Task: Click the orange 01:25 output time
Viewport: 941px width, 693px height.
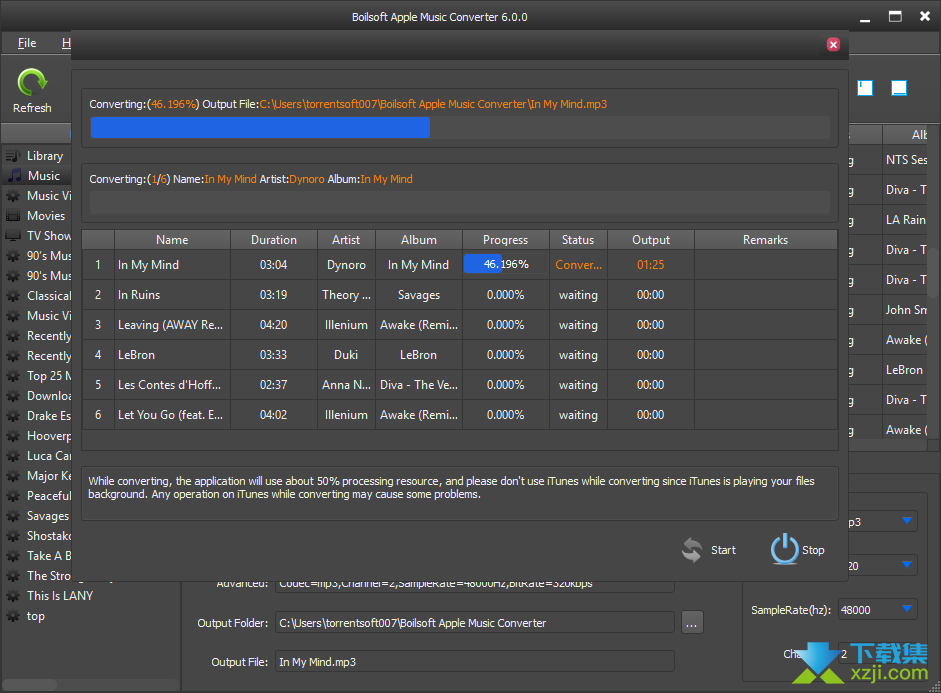Action: pyautogui.click(x=651, y=265)
